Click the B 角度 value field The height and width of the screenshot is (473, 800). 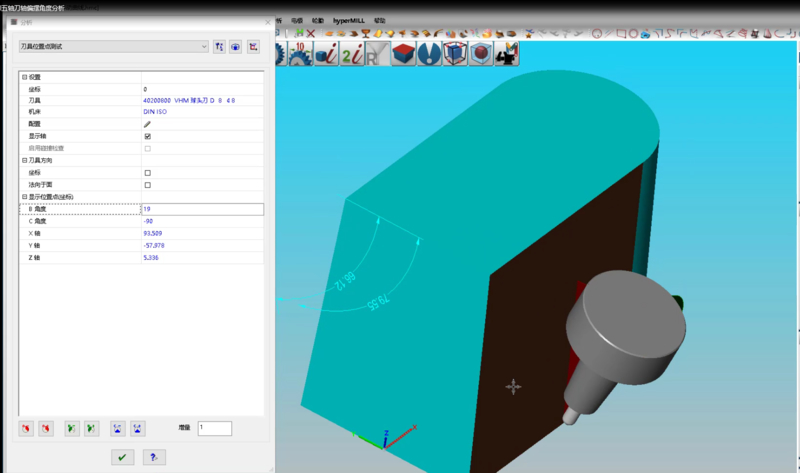(202, 209)
